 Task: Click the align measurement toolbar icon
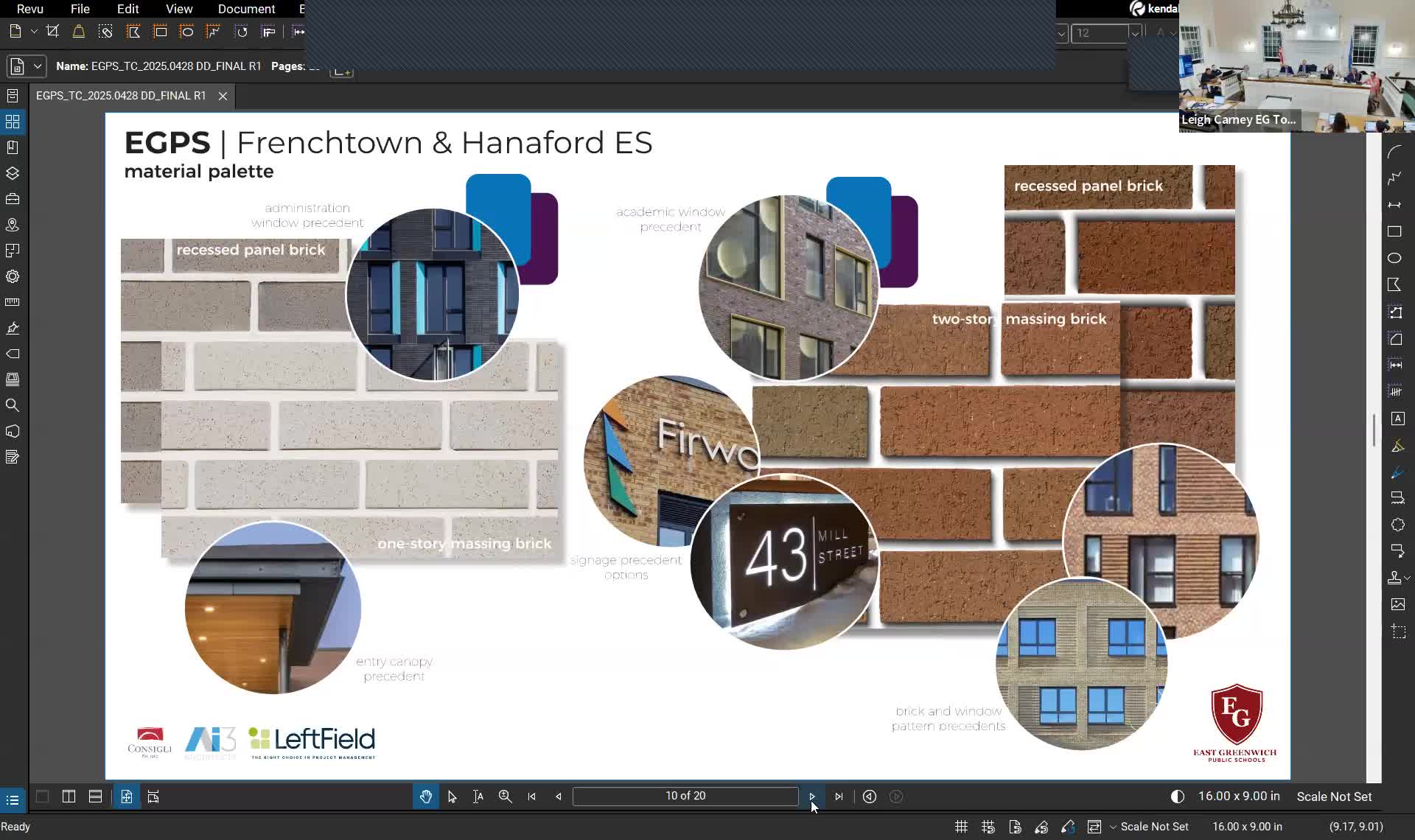268,32
